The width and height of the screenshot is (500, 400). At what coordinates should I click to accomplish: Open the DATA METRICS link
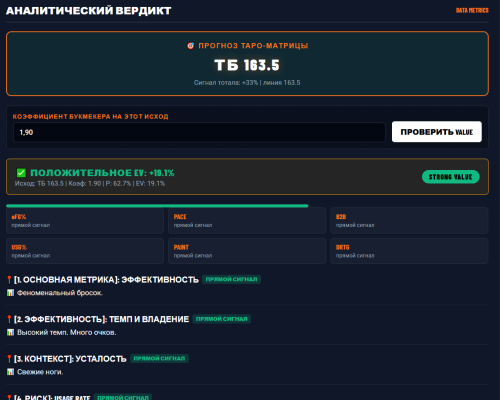pyautogui.click(x=472, y=11)
